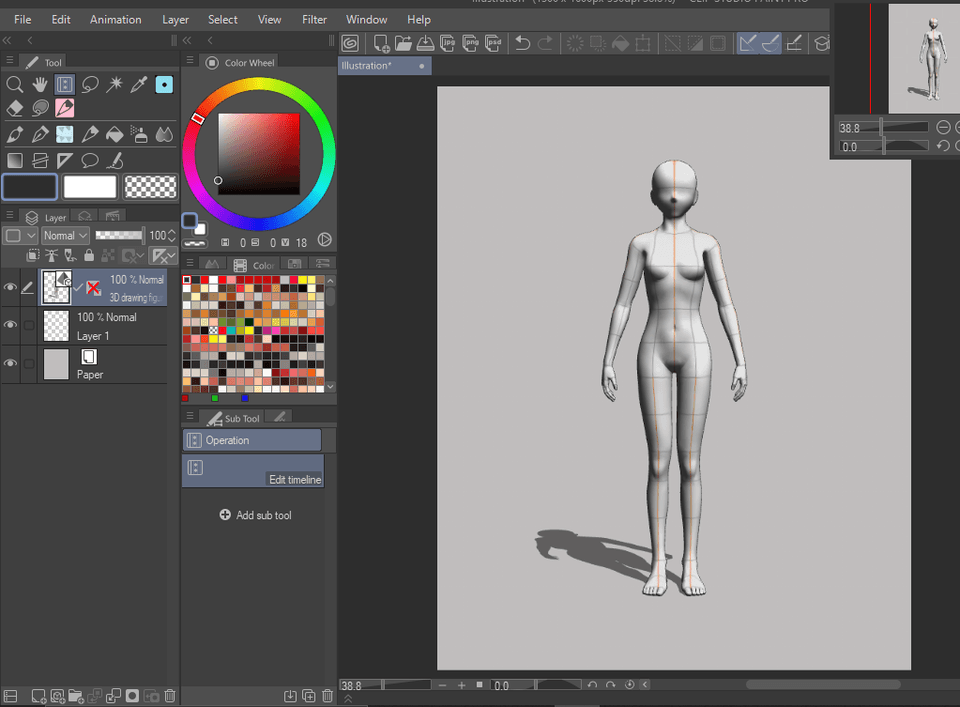Hide the Paper layer
This screenshot has width=960, height=707.
pyautogui.click(x=10, y=363)
